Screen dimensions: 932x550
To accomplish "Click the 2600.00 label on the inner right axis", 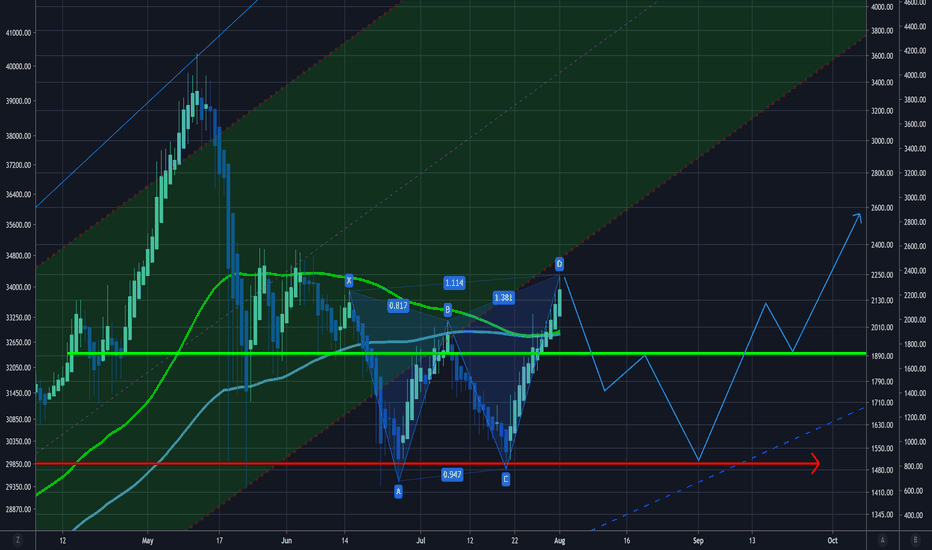I will point(882,208).
